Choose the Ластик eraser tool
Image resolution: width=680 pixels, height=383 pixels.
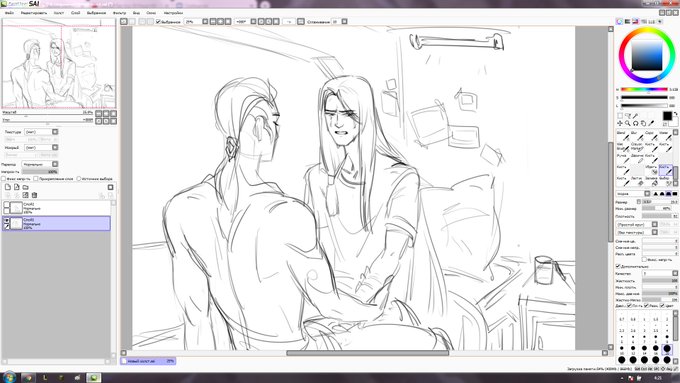tap(637, 181)
